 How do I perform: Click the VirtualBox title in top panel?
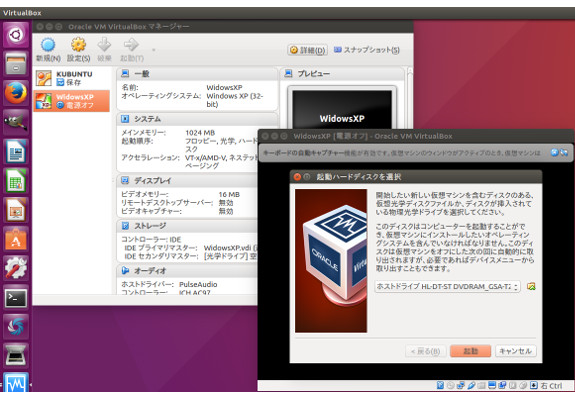coord(22,13)
